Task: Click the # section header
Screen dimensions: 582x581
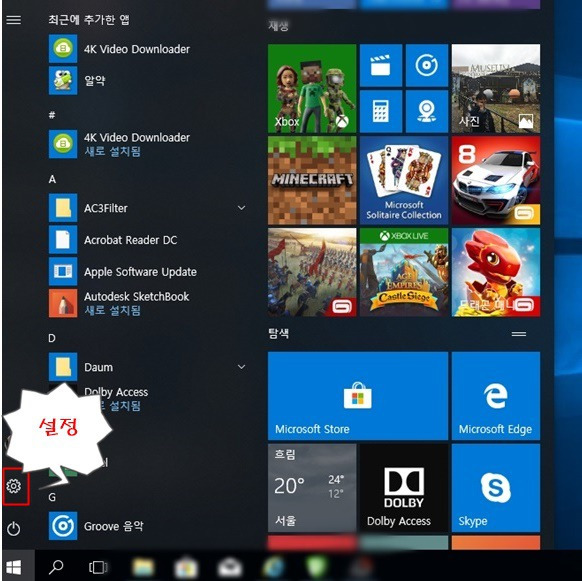Action: pyautogui.click(x=52, y=115)
